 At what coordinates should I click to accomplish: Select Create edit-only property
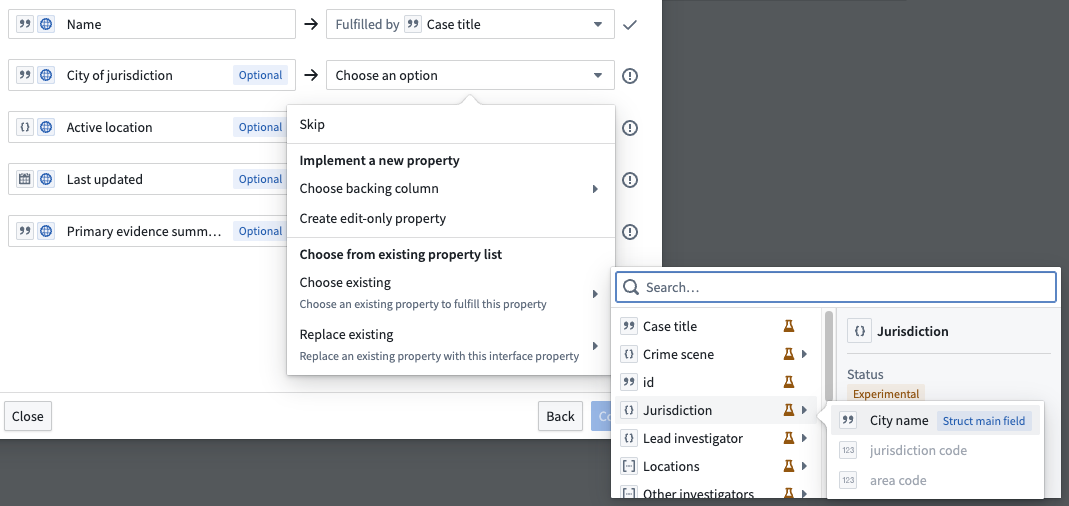[x=451, y=218]
